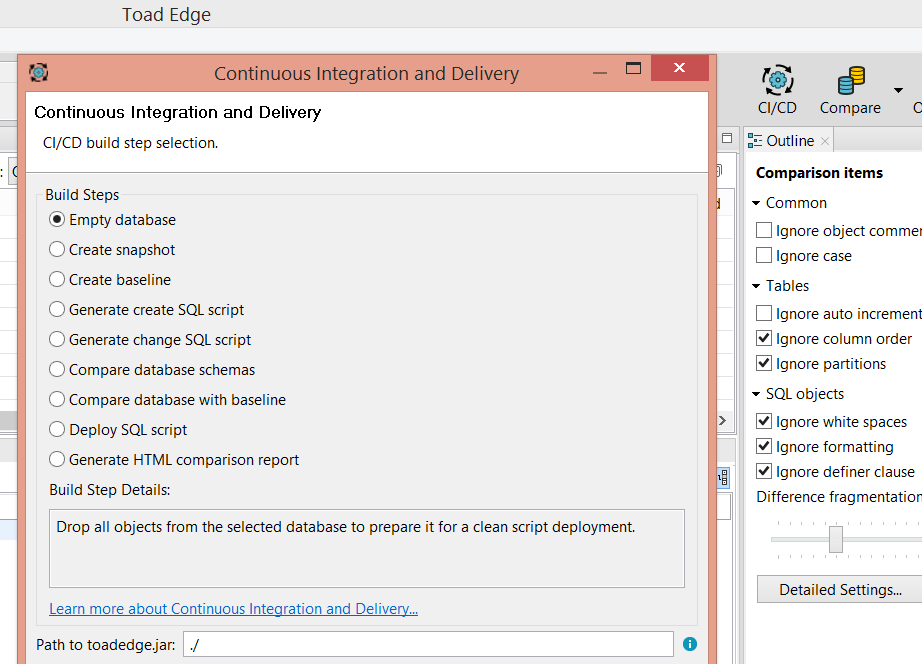Select Compare database with baseline
922x664 pixels.
pyautogui.click(x=56, y=399)
